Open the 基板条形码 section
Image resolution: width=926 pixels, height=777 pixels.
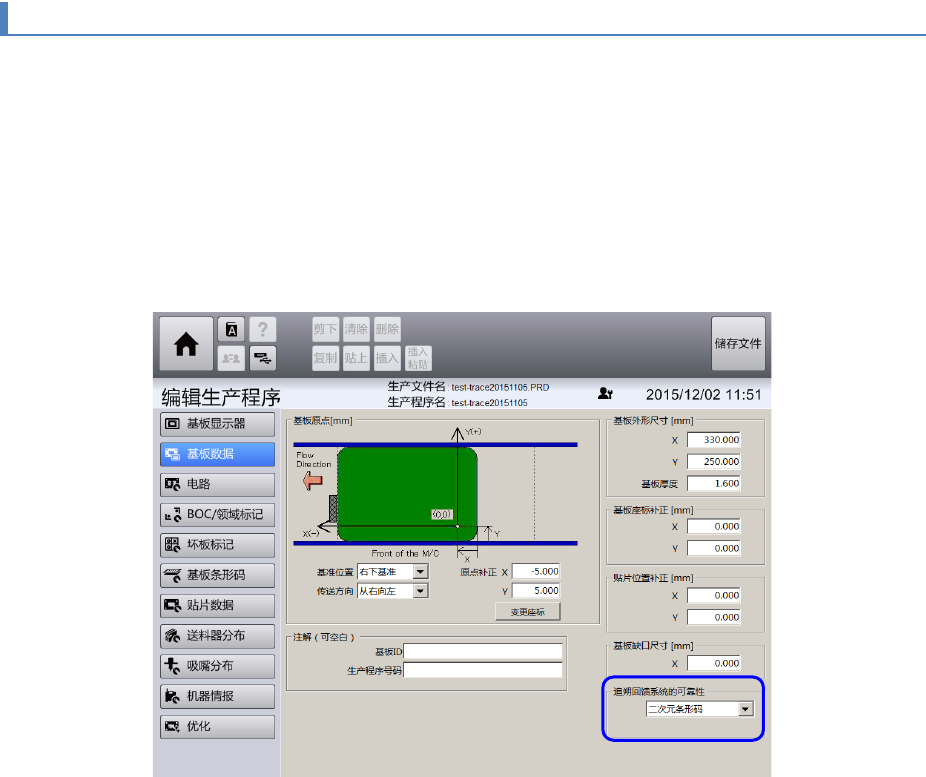217,575
